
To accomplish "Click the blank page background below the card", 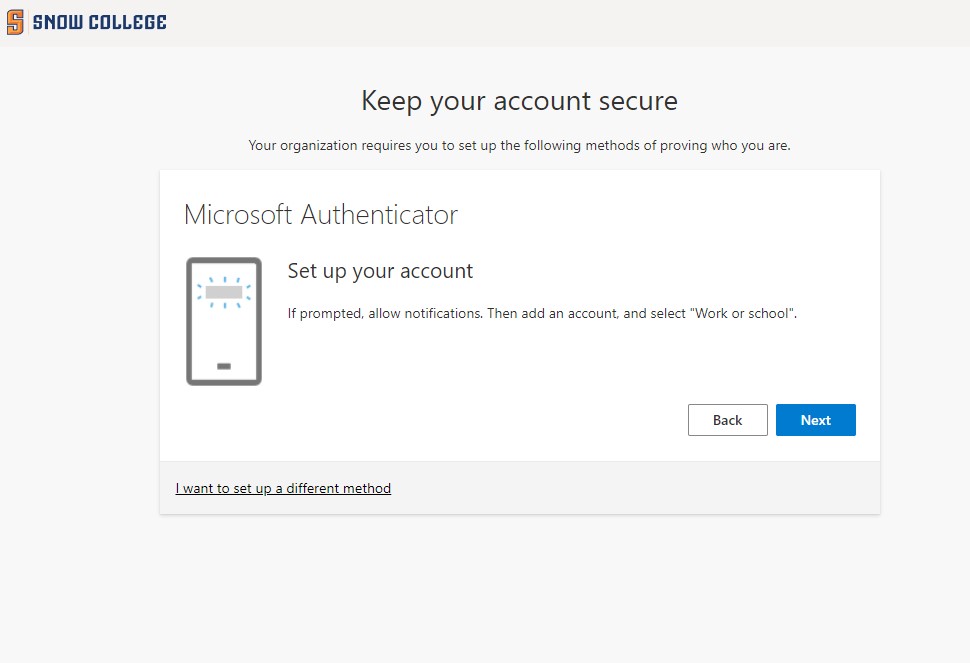I will coord(519,590).
